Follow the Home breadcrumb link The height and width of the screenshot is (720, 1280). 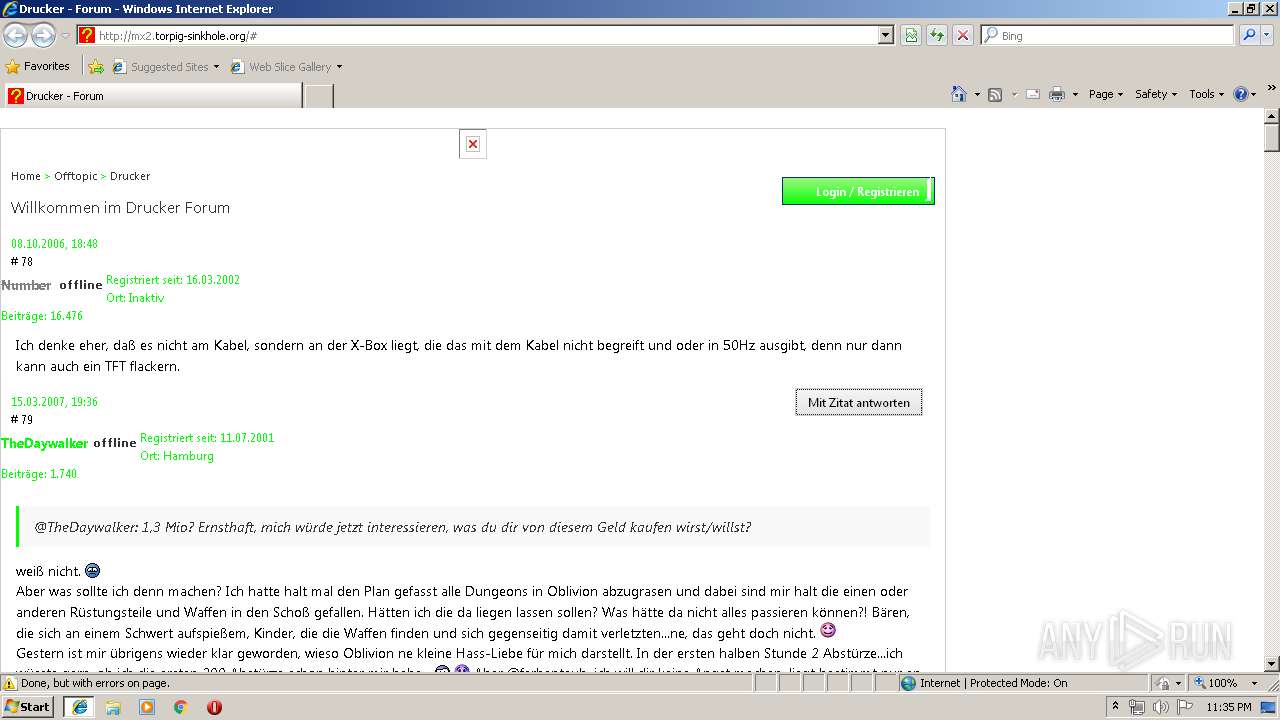[26, 176]
